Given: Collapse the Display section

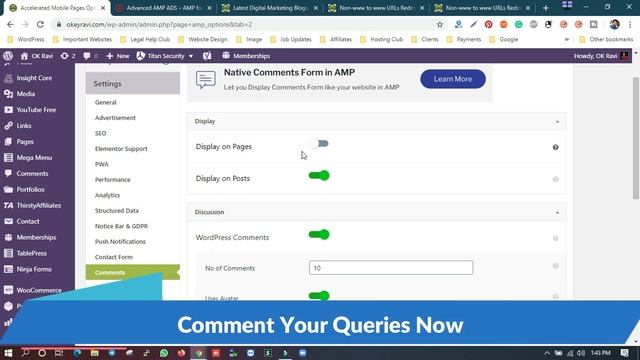Looking at the screenshot, I should tap(557, 122).
